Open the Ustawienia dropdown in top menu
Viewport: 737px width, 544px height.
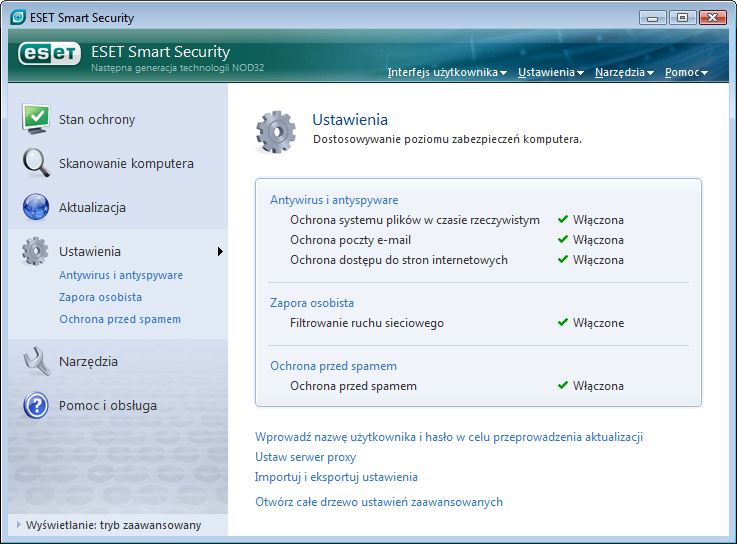tap(551, 72)
